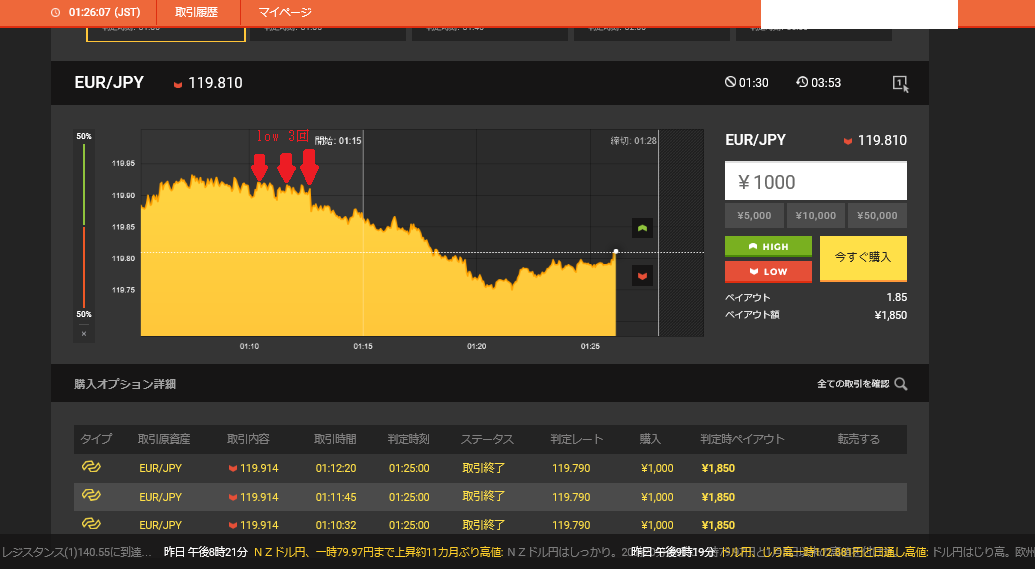Click the option type icon in first trade row
Viewport: 1035px width, 569px height.
pos(91,468)
